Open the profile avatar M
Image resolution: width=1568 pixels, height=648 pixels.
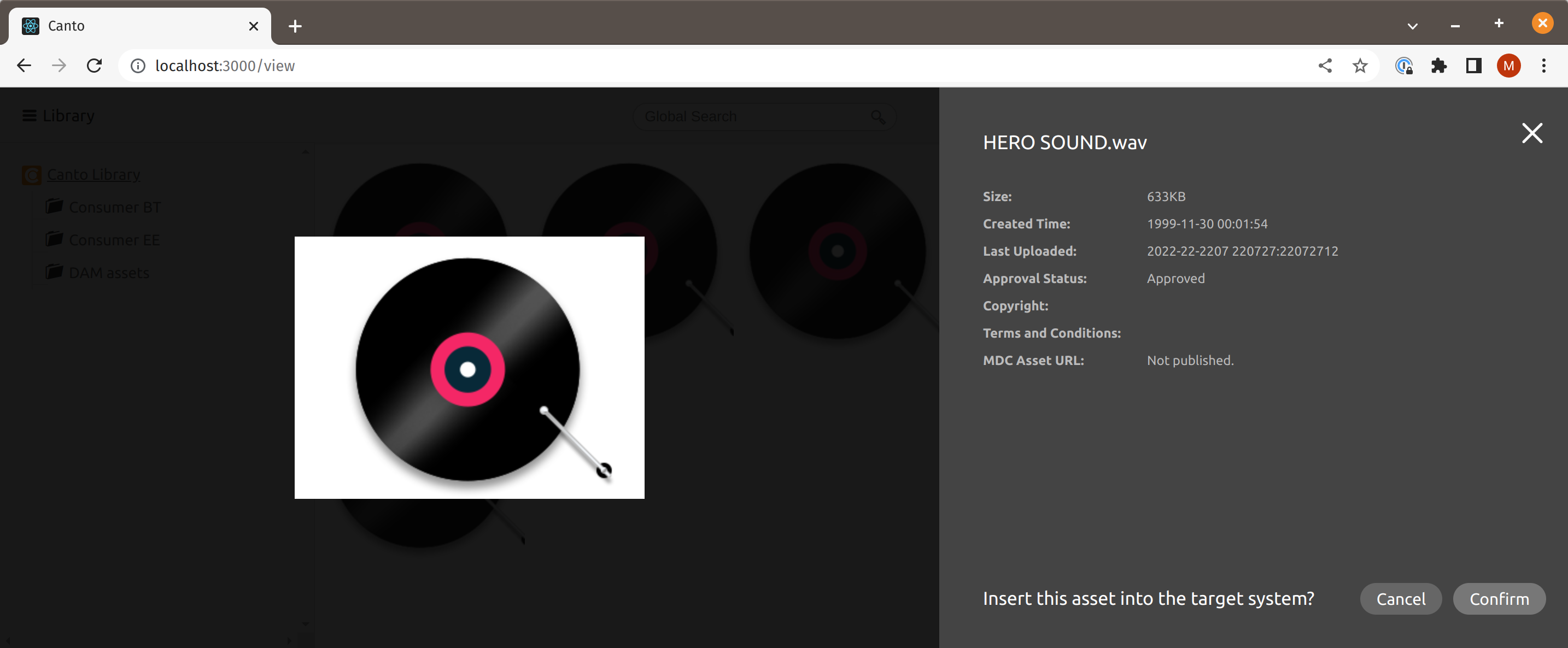[1508, 66]
